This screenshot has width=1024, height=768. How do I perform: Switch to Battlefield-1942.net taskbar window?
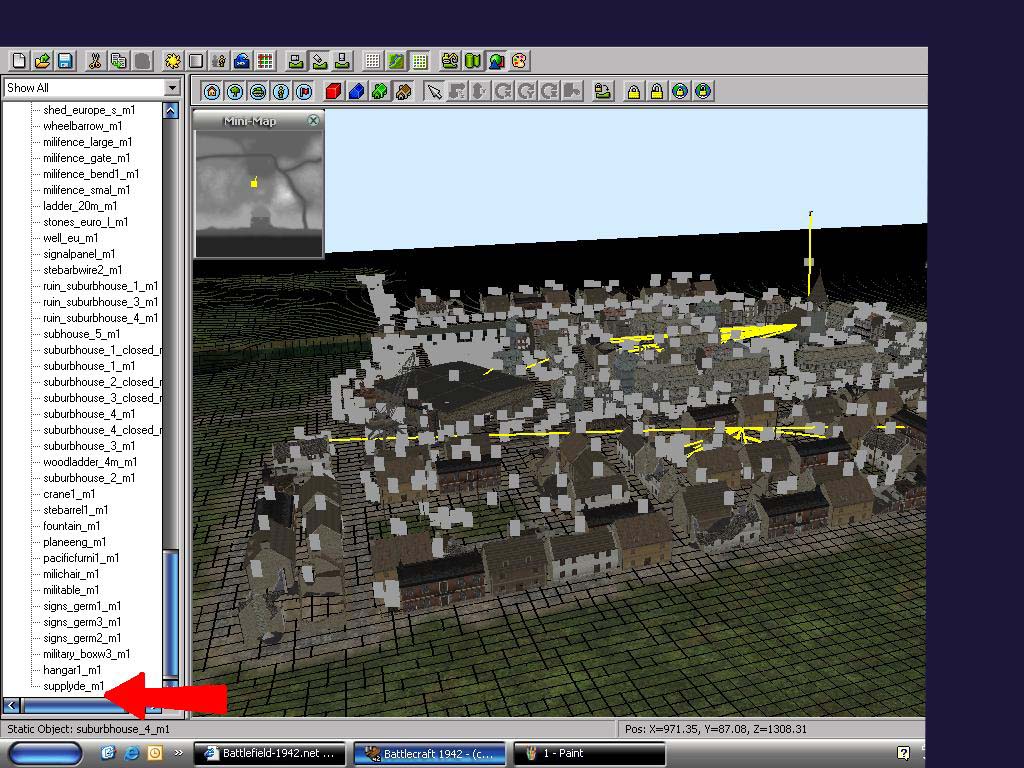click(x=270, y=753)
